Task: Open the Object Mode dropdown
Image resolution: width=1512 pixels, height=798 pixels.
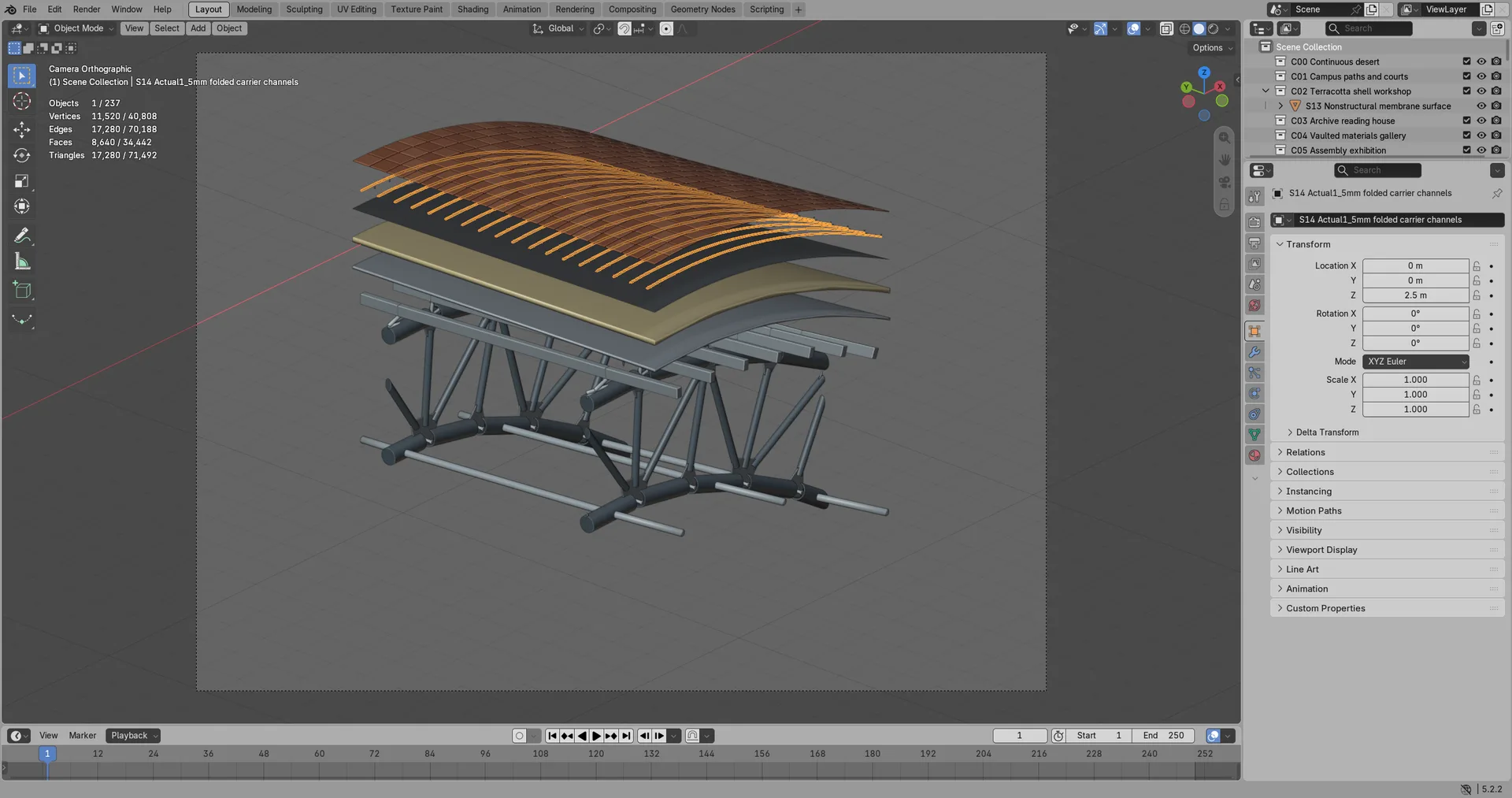Action: (x=76, y=28)
